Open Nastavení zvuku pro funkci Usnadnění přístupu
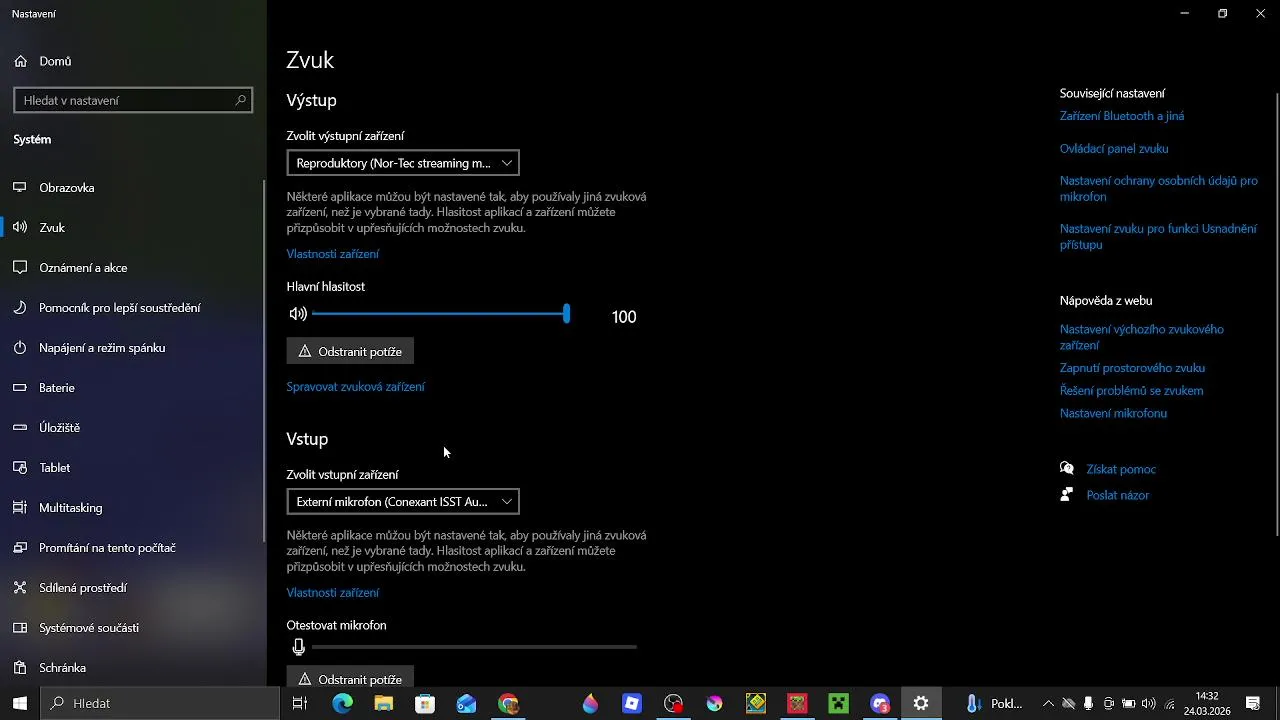1280x720 pixels. coord(1158,237)
